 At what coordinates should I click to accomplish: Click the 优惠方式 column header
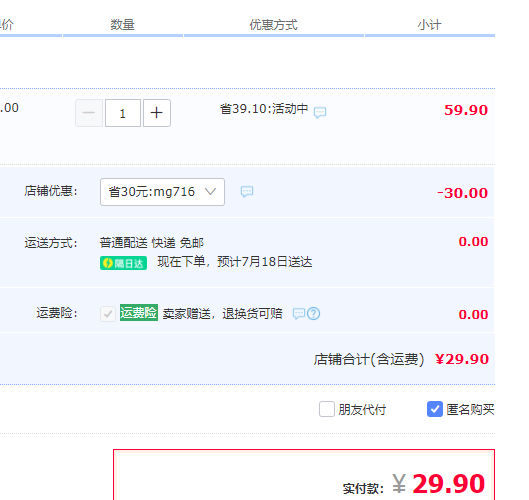[x=274, y=25]
